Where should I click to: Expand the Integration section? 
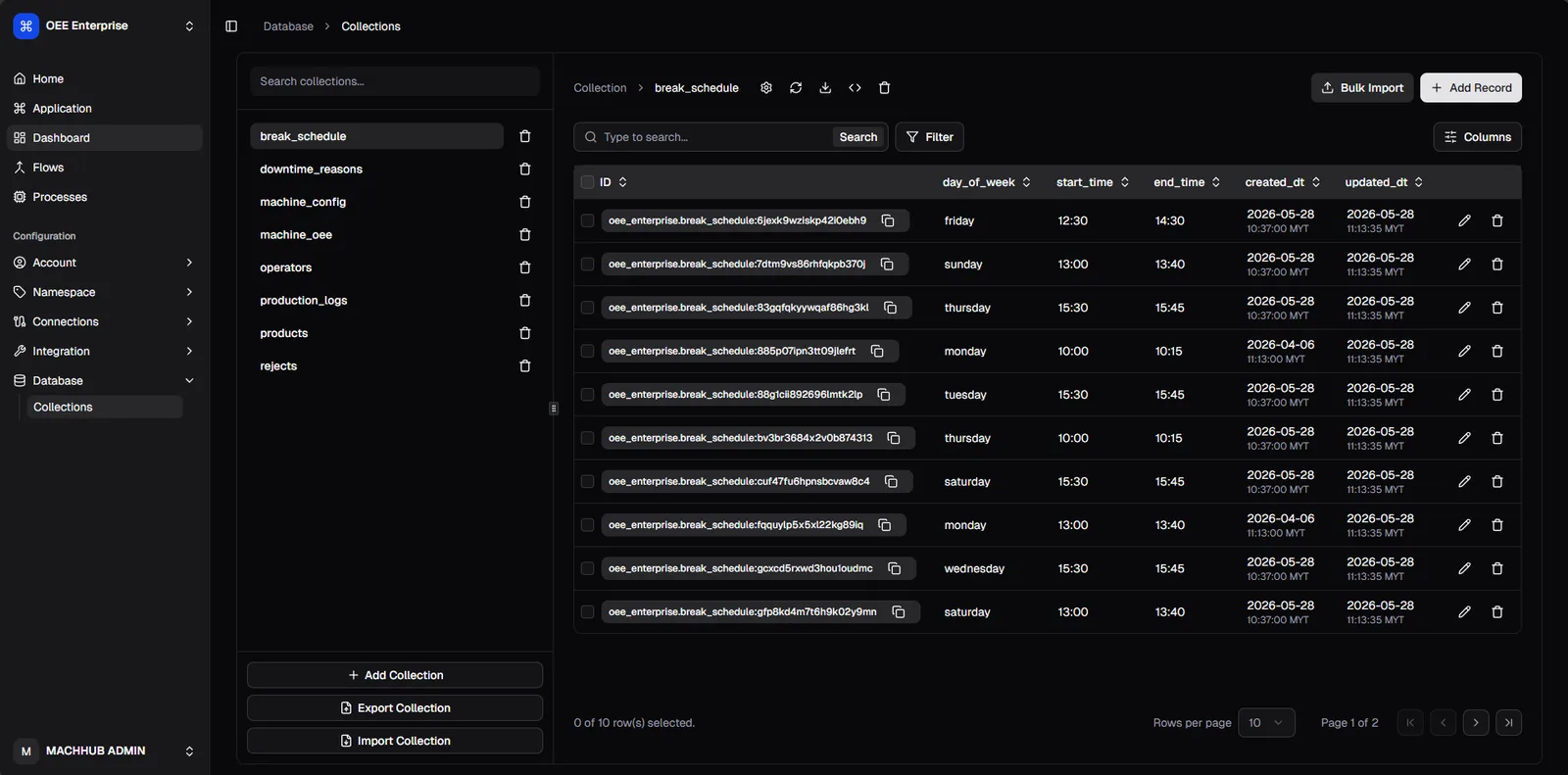[105, 351]
